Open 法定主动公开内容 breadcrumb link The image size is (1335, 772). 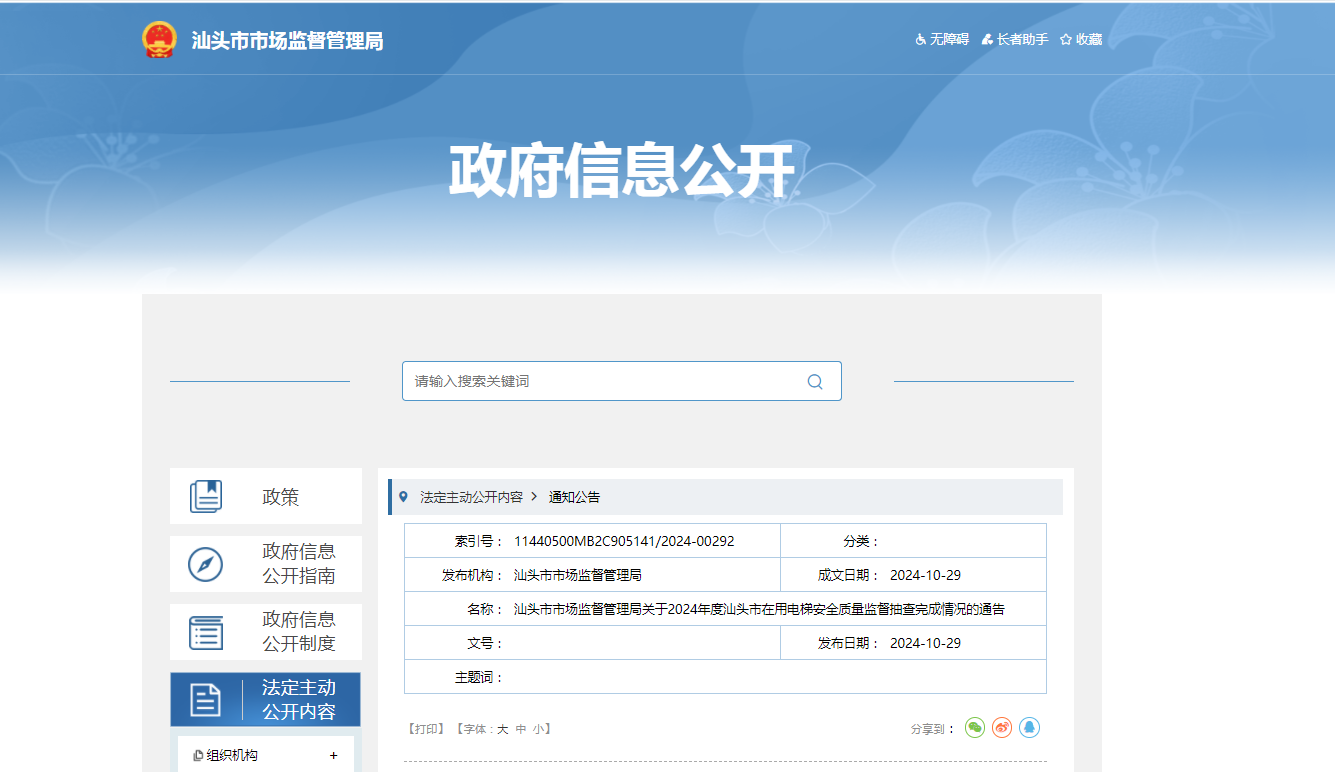point(471,497)
